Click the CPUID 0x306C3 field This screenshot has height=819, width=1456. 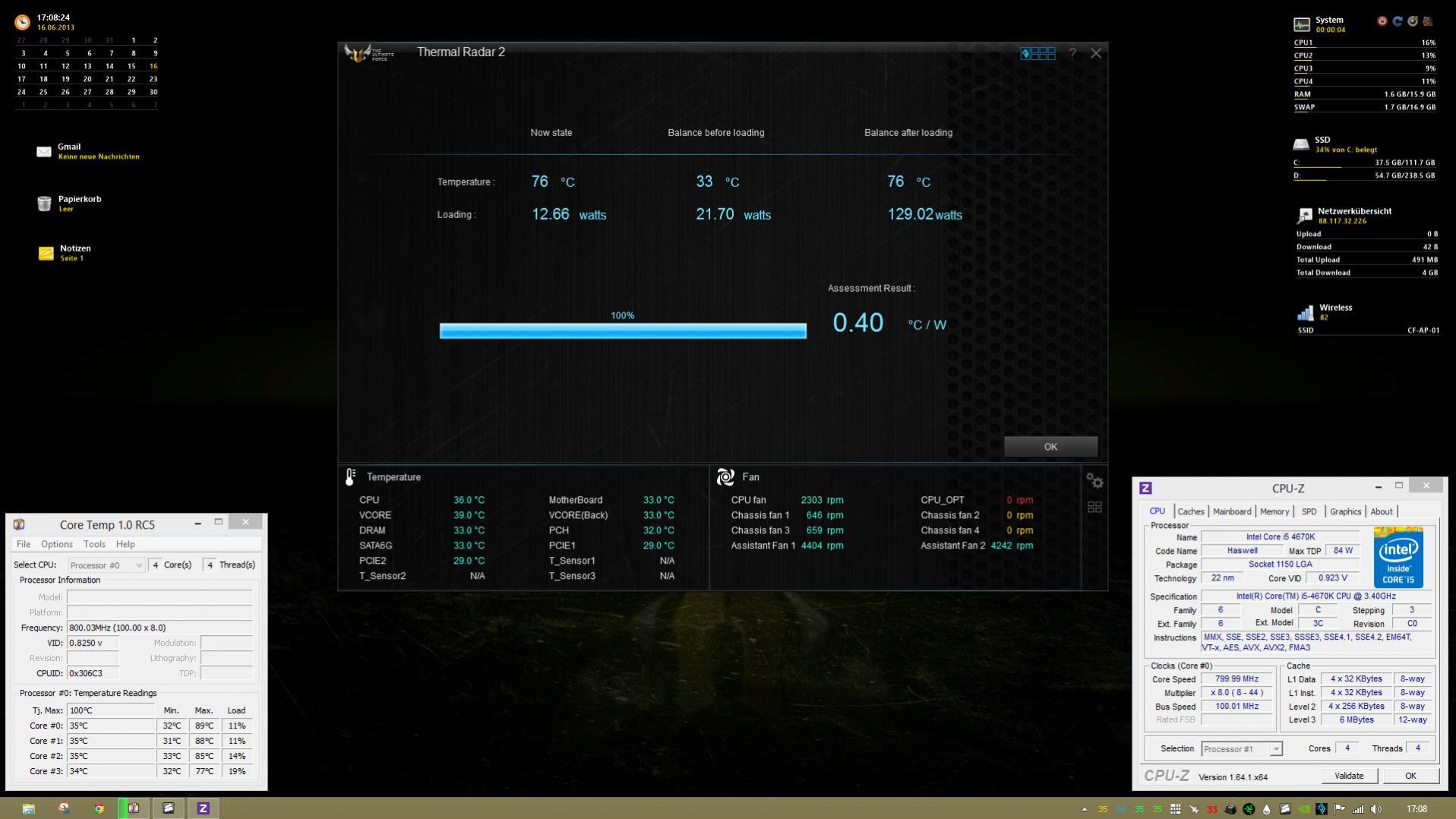coord(93,673)
